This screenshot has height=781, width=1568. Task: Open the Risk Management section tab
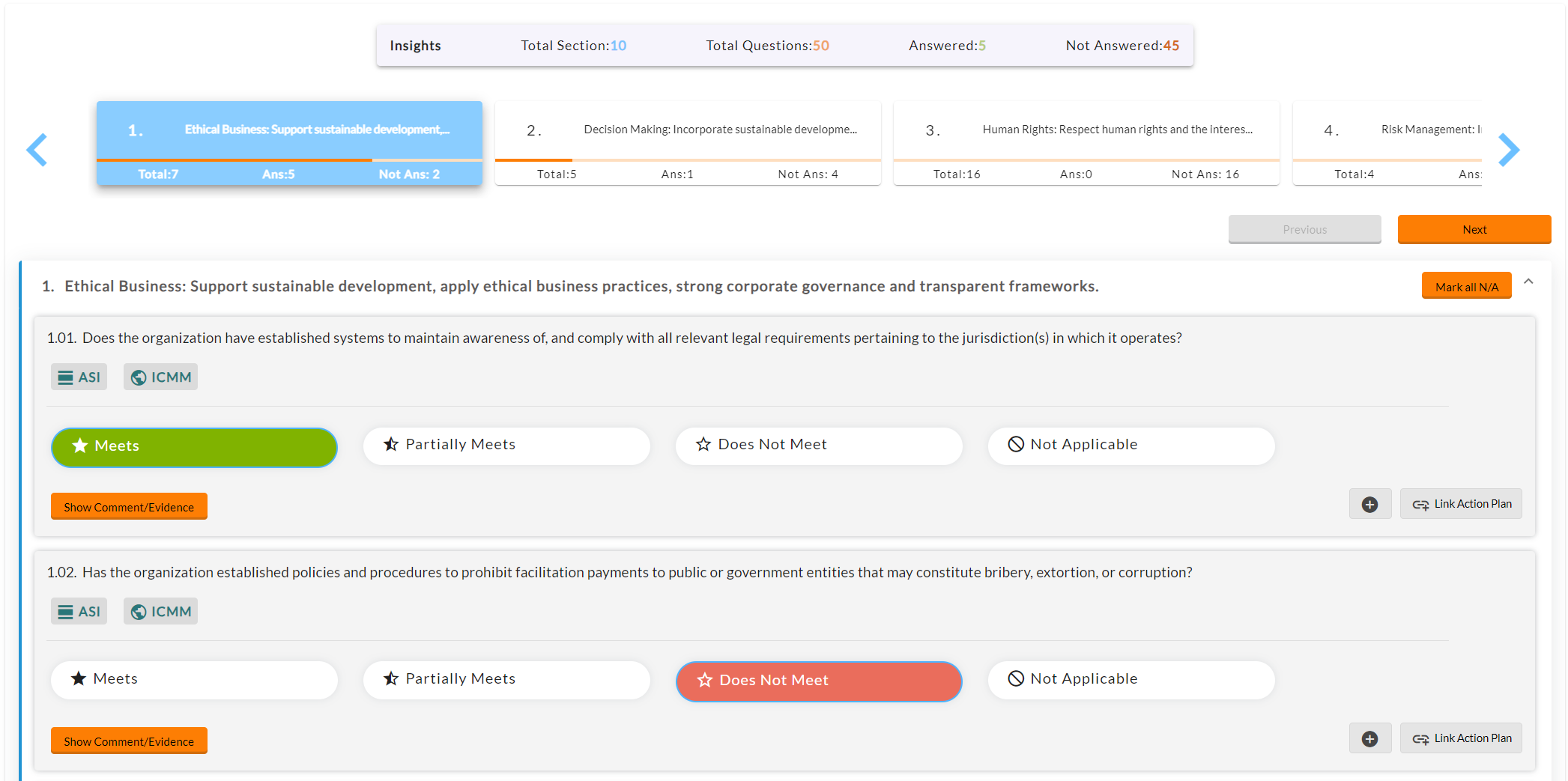[1387, 143]
